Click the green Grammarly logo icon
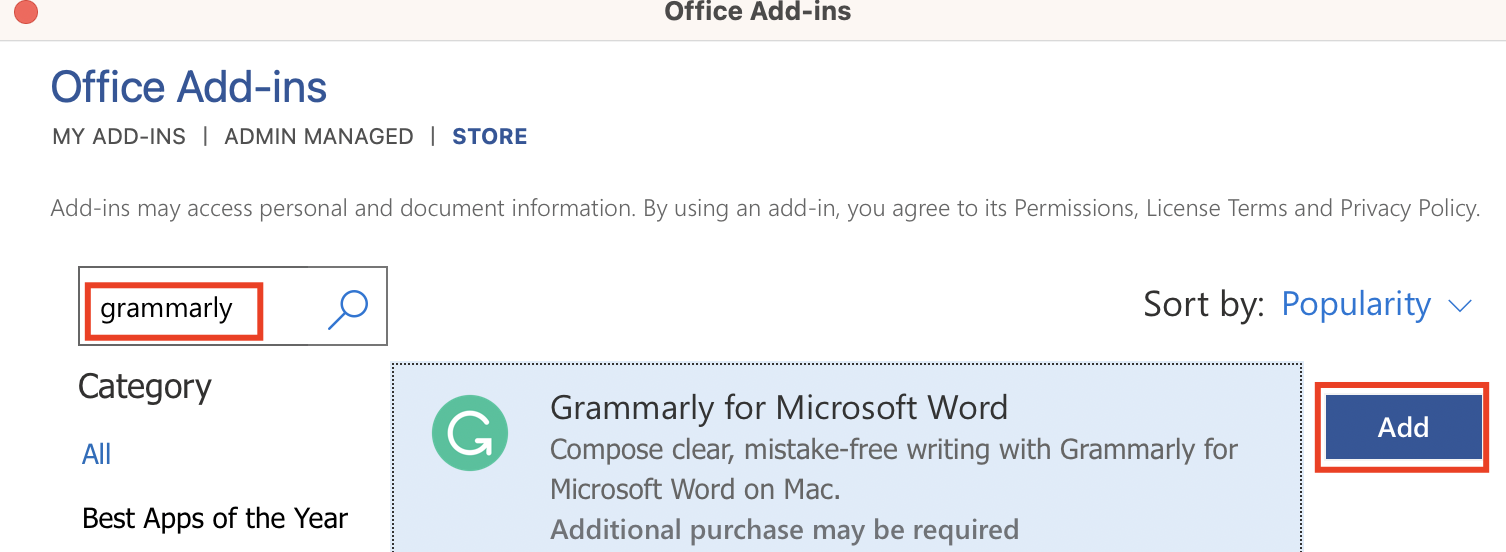Viewport: 1506px width, 552px height. tap(470, 433)
